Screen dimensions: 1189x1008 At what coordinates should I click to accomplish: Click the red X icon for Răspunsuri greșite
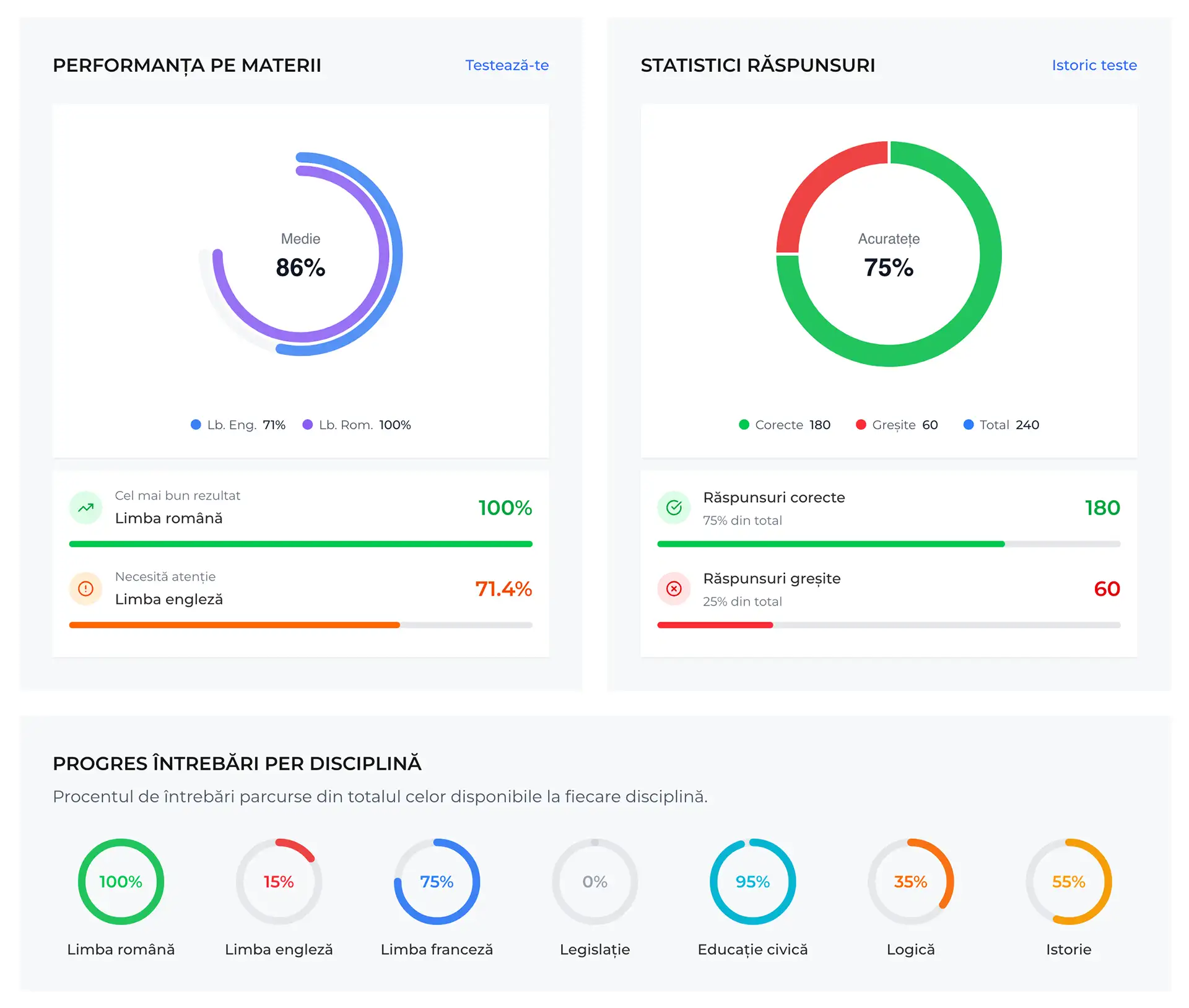pos(674,588)
